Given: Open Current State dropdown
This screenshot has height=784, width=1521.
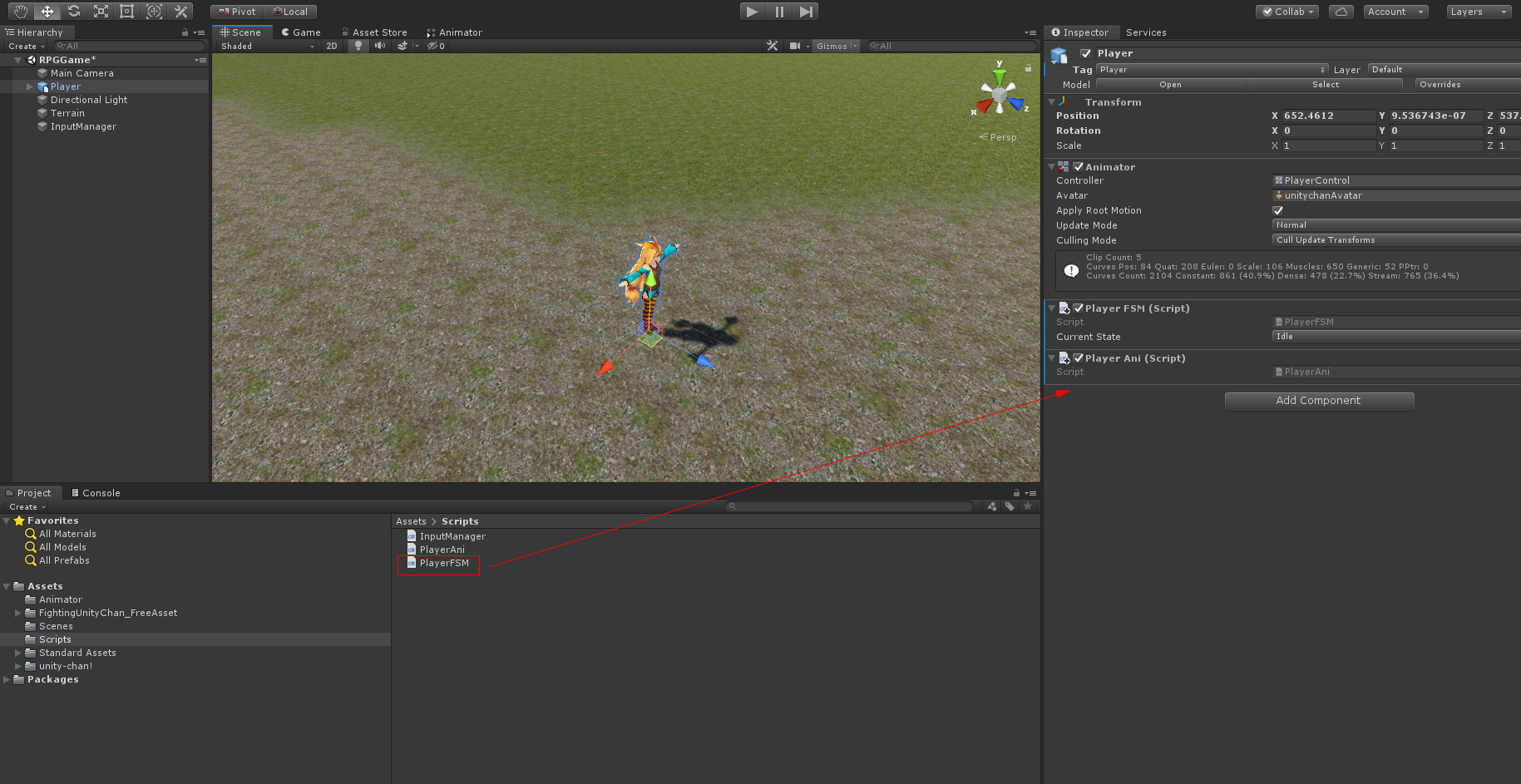Looking at the screenshot, I should tap(1396, 337).
